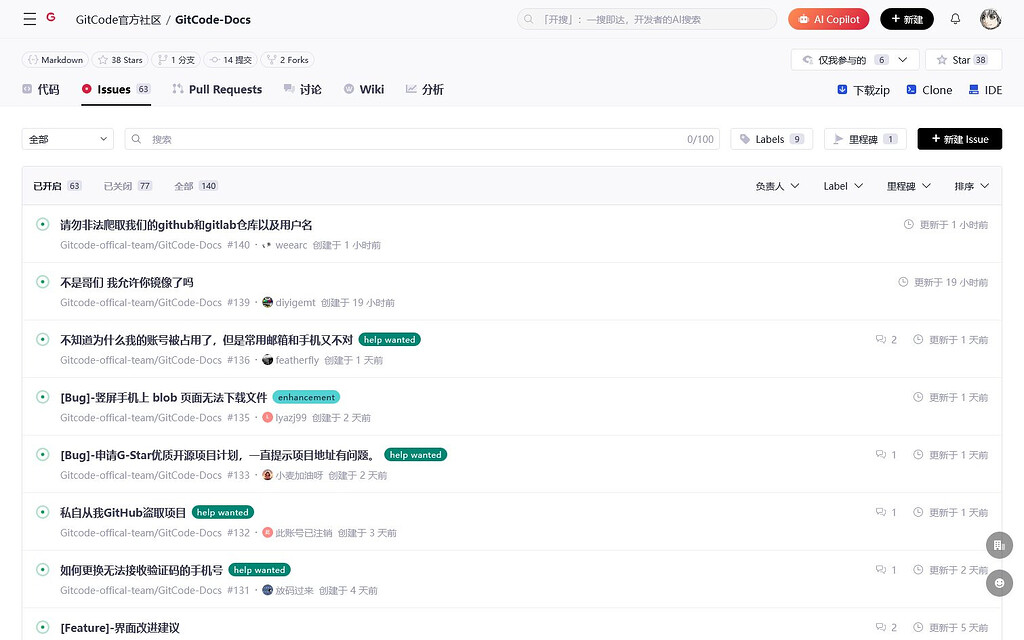Screen dimensions: 1024x640
Task: Click help wanted label on issue #132
Action: point(223,512)
